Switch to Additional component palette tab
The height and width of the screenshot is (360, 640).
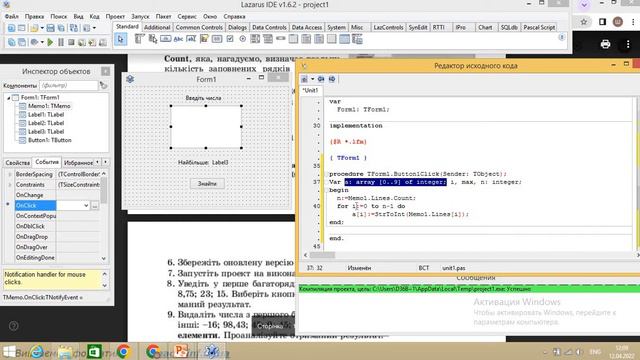click(x=157, y=27)
